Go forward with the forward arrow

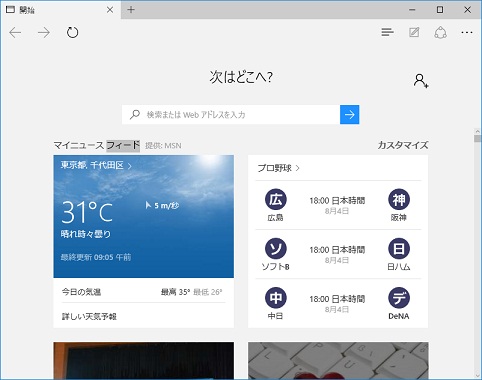[x=44, y=32]
